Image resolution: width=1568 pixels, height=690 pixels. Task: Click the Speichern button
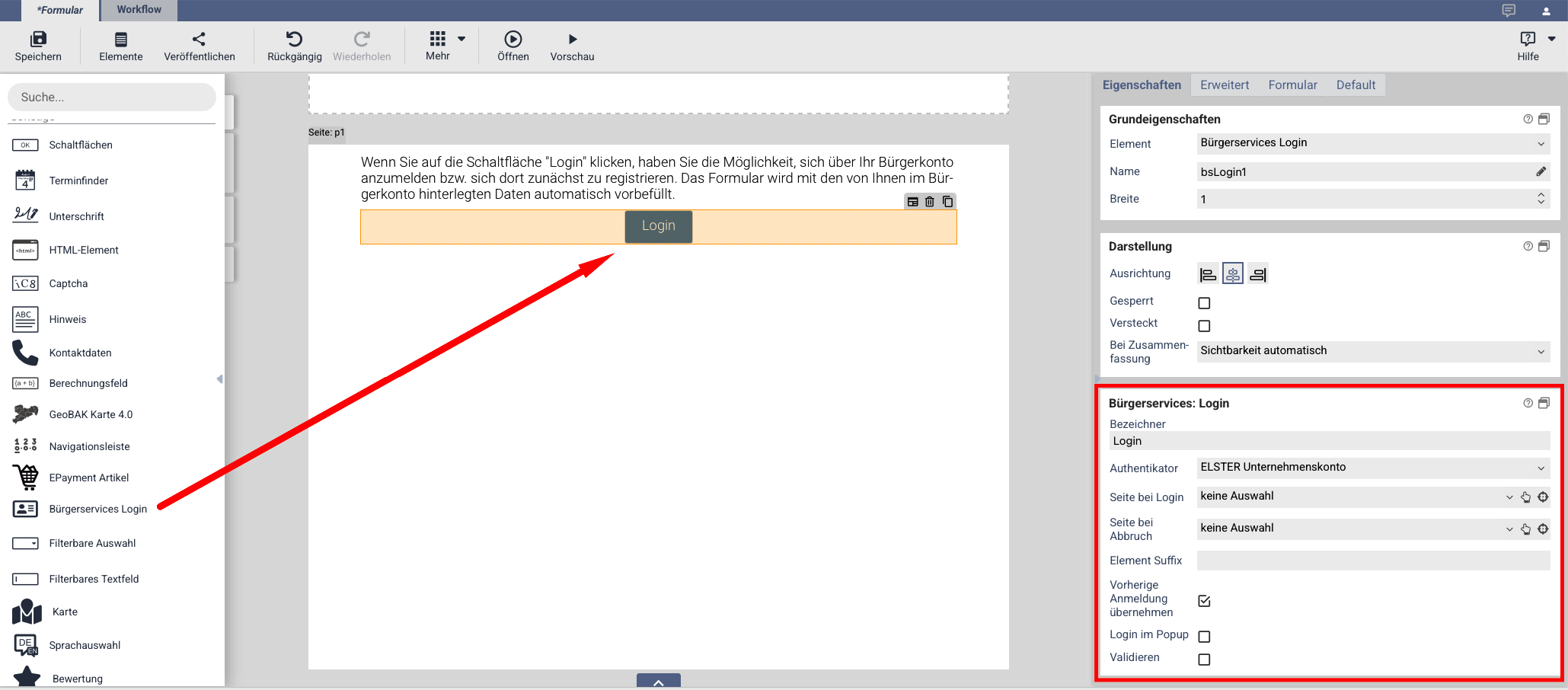tap(38, 46)
